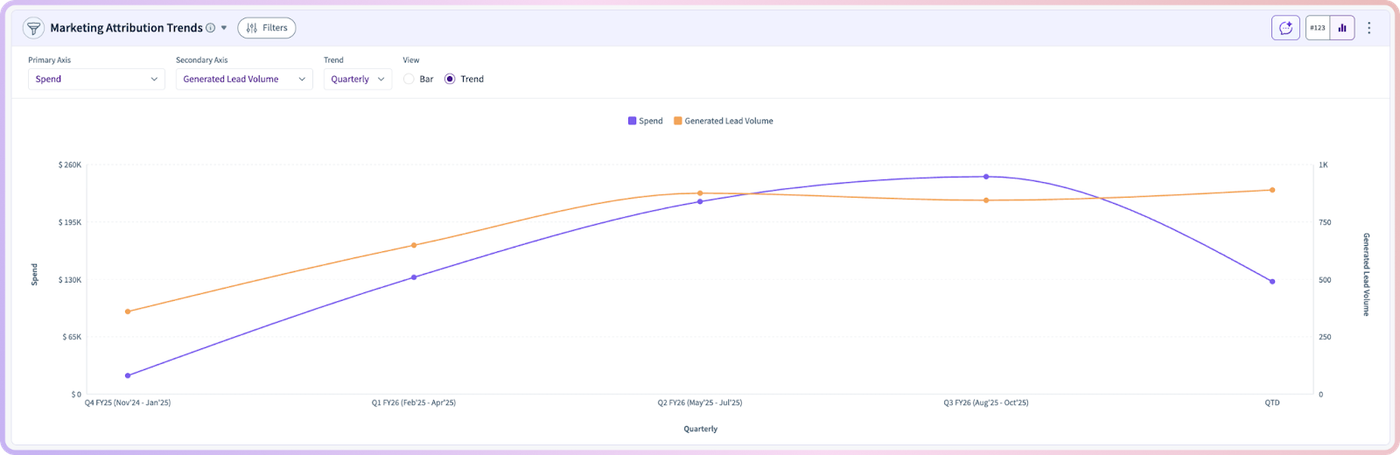Toggle Generated Lead Volume in the legend
Image resolution: width=1400 pixels, height=455 pixels.
(x=723, y=121)
